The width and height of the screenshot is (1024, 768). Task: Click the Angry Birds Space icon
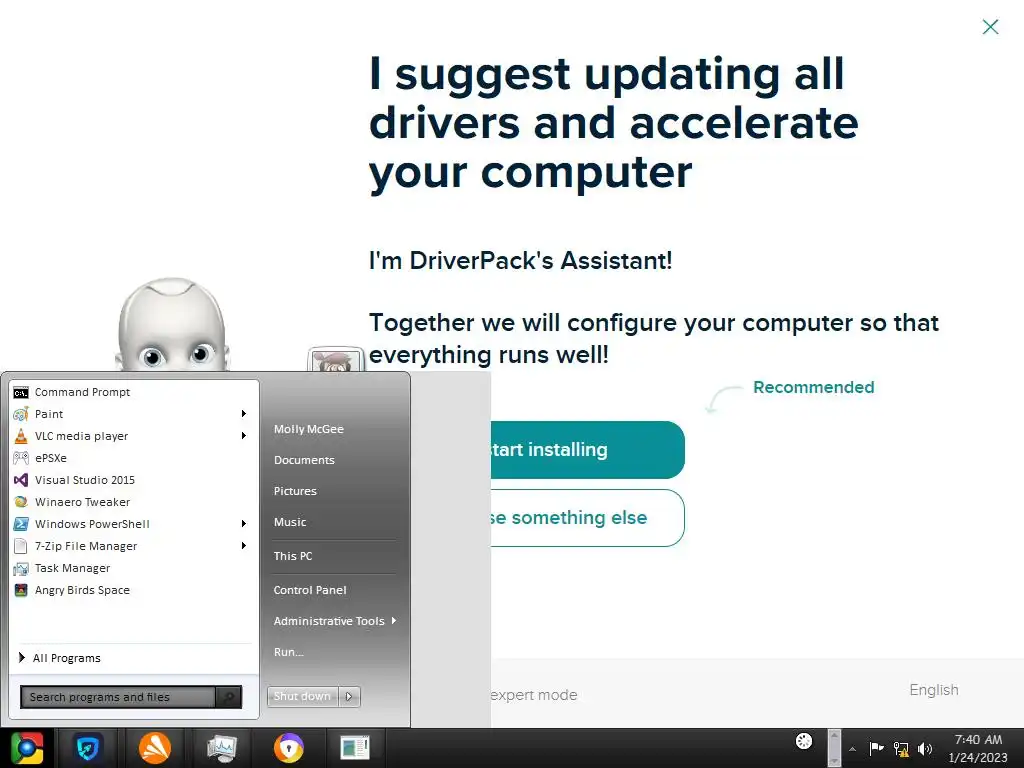coord(21,590)
